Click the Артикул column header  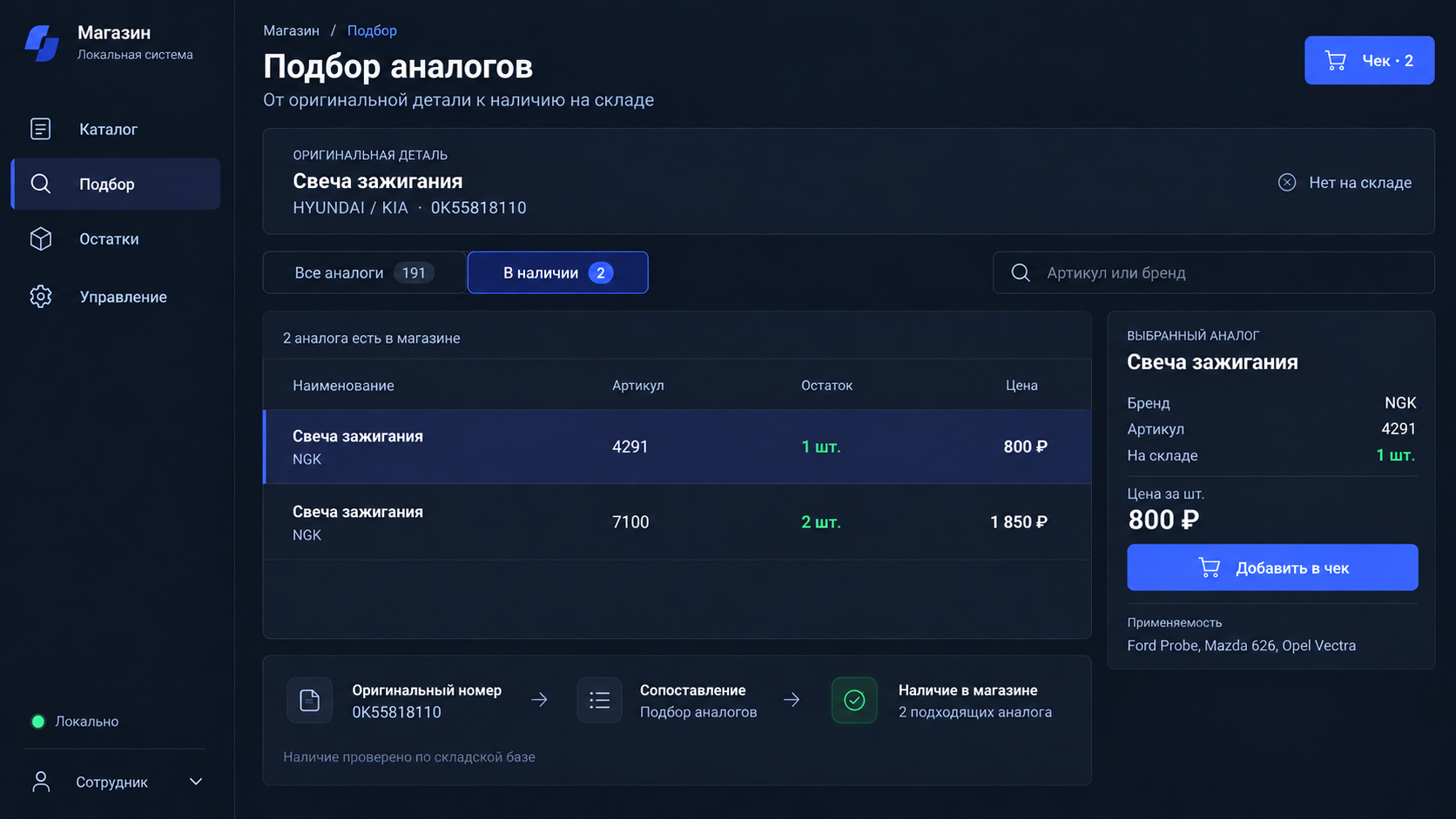(638, 386)
